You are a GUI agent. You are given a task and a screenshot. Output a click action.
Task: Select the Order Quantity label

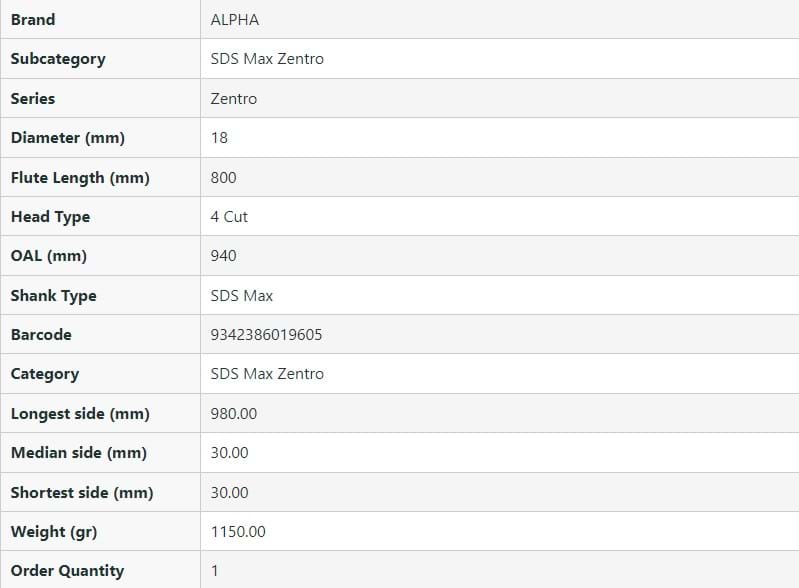point(67,571)
